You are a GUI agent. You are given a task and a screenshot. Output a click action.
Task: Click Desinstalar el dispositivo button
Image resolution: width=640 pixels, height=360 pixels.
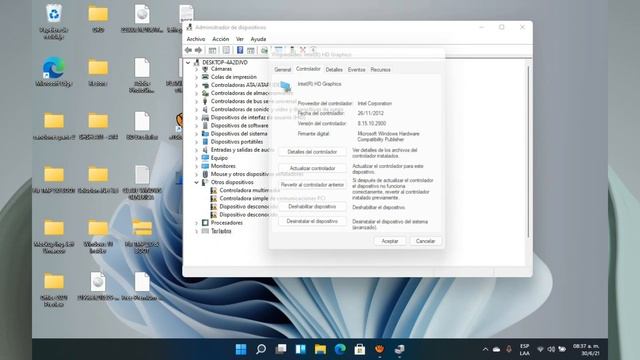click(x=312, y=221)
